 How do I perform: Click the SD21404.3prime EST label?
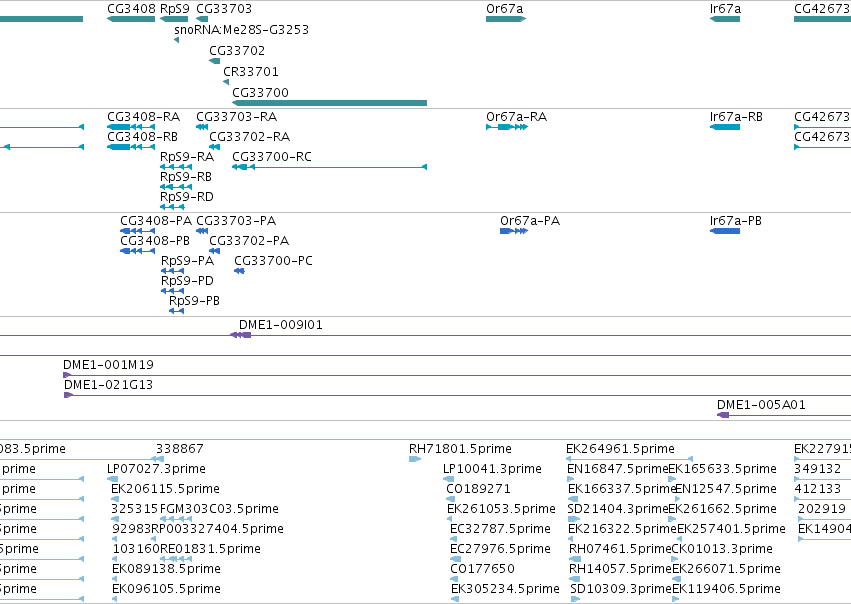point(618,509)
